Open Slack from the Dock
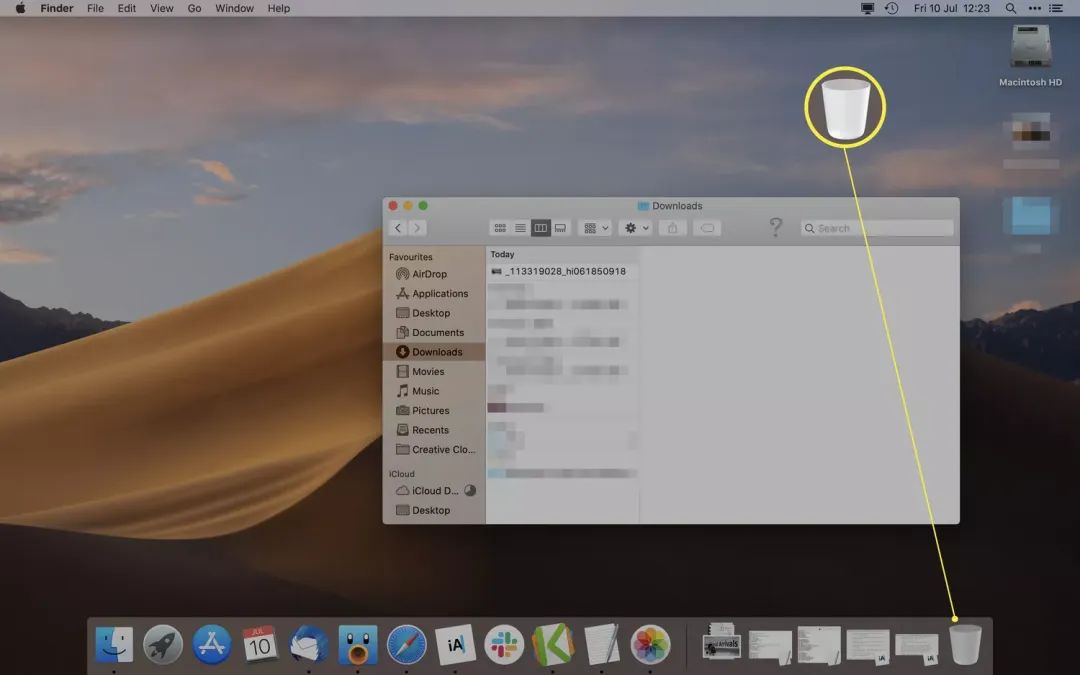The image size is (1080, 675). [504, 645]
